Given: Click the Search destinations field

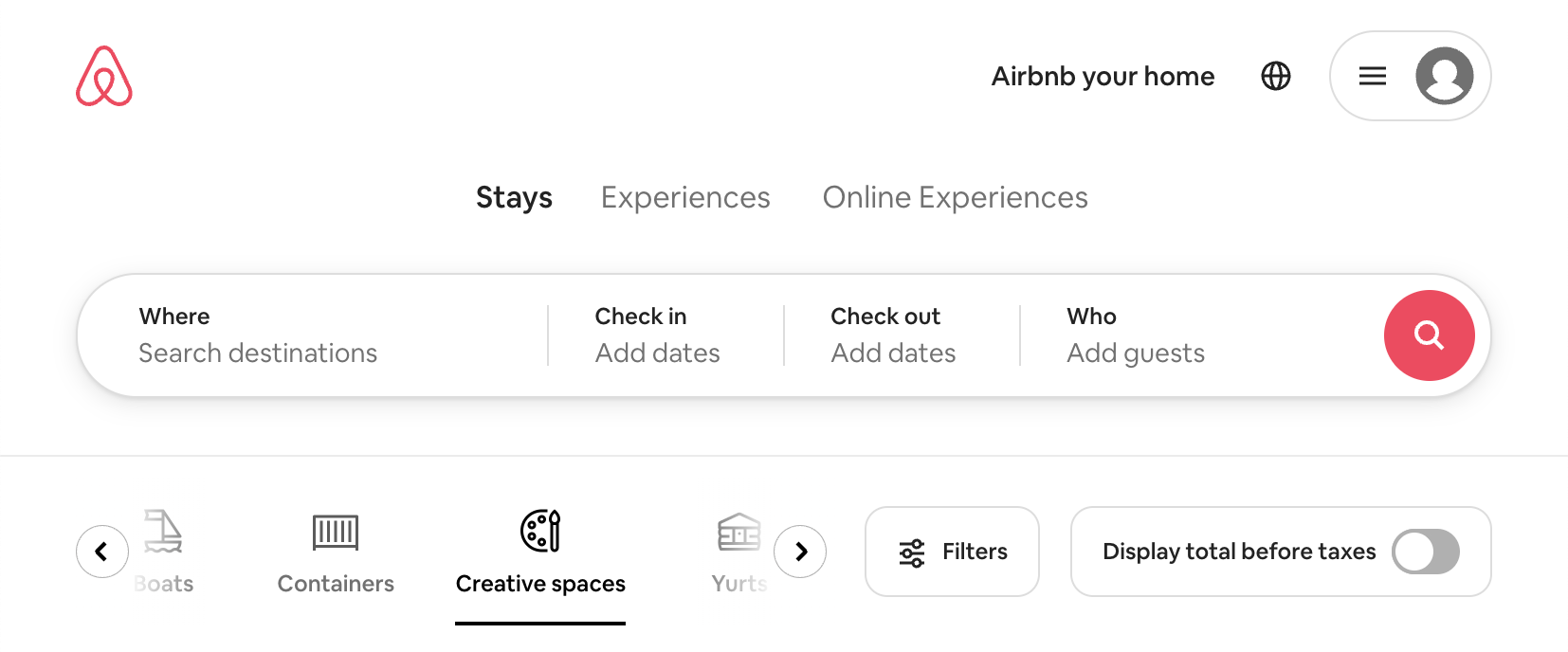Looking at the screenshot, I should (x=313, y=335).
